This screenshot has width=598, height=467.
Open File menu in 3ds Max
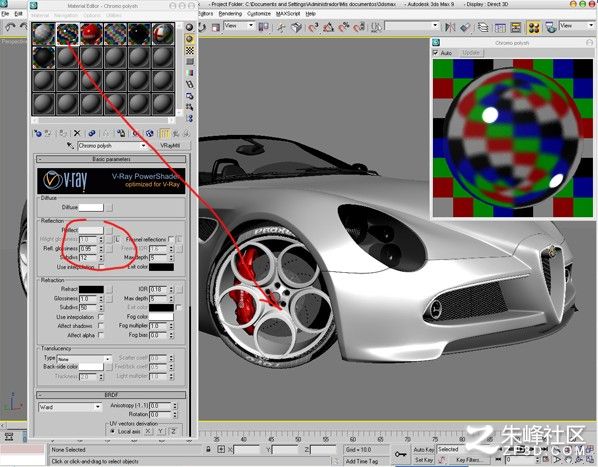(5, 13)
